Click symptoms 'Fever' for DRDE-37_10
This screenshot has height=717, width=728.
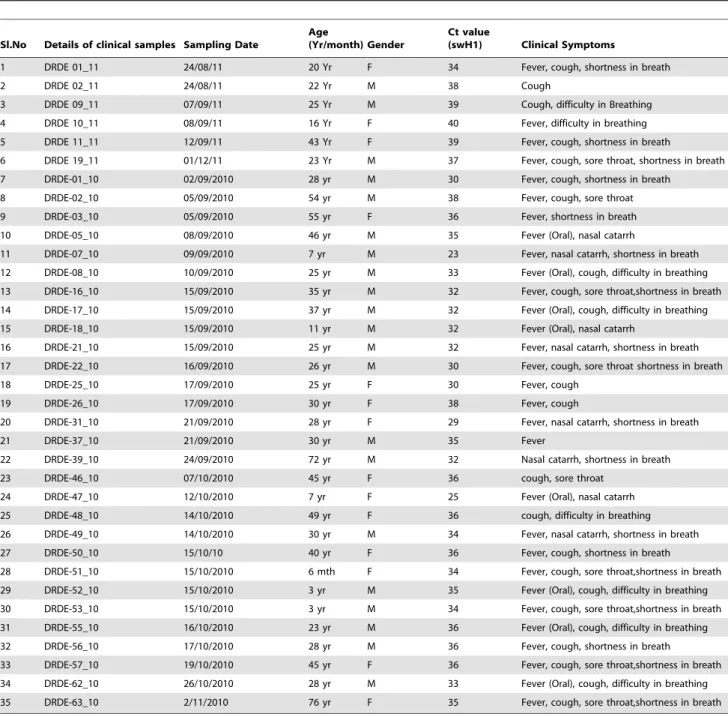pyautogui.click(x=533, y=441)
